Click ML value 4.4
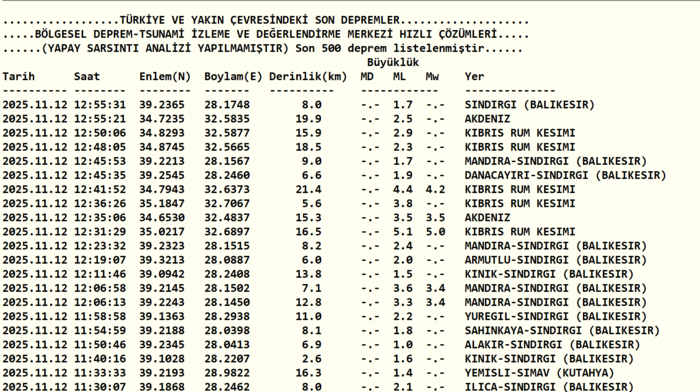700x392 pixels. (403, 189)
